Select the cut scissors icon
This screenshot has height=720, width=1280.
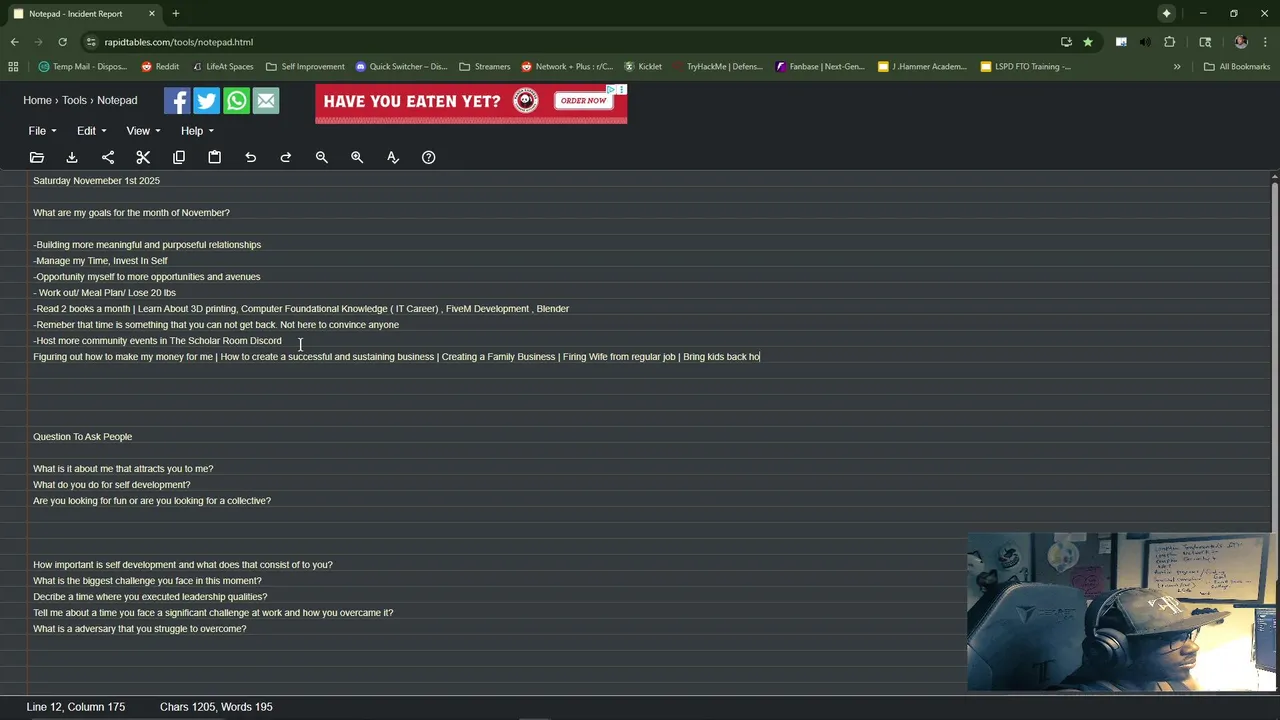[143, 157]
